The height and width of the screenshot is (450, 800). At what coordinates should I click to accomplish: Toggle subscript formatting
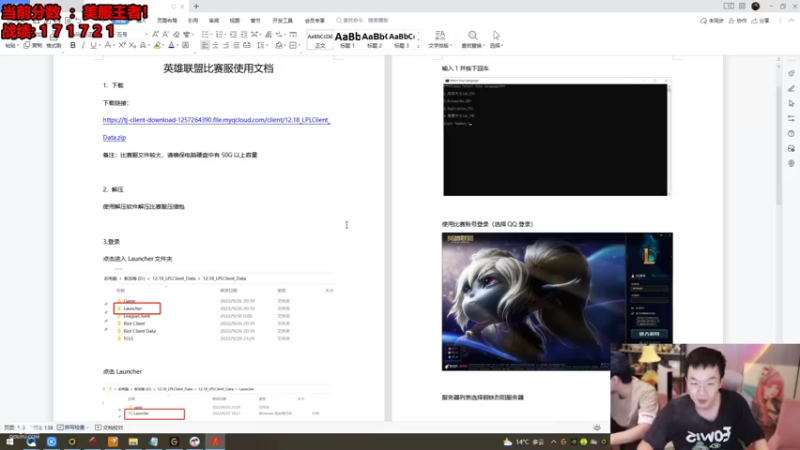click(x=132, y=45)
